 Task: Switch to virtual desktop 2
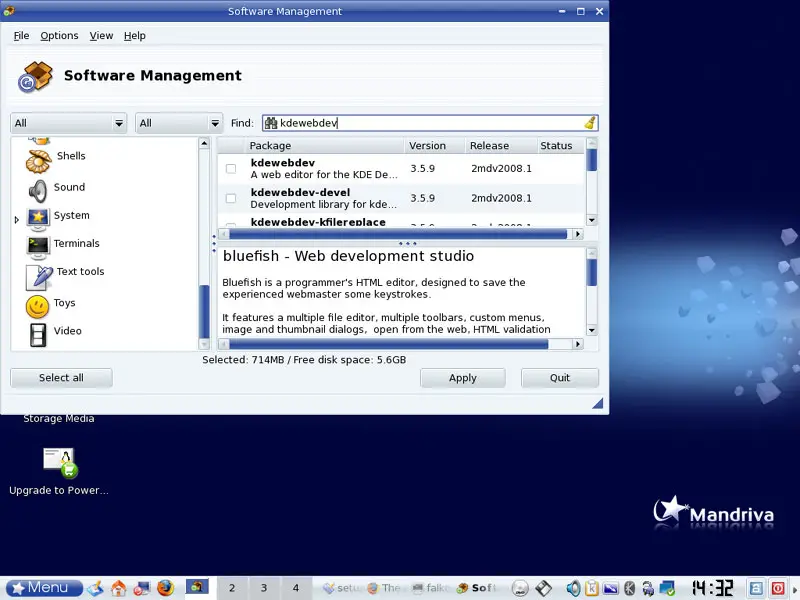coord(232,588)
